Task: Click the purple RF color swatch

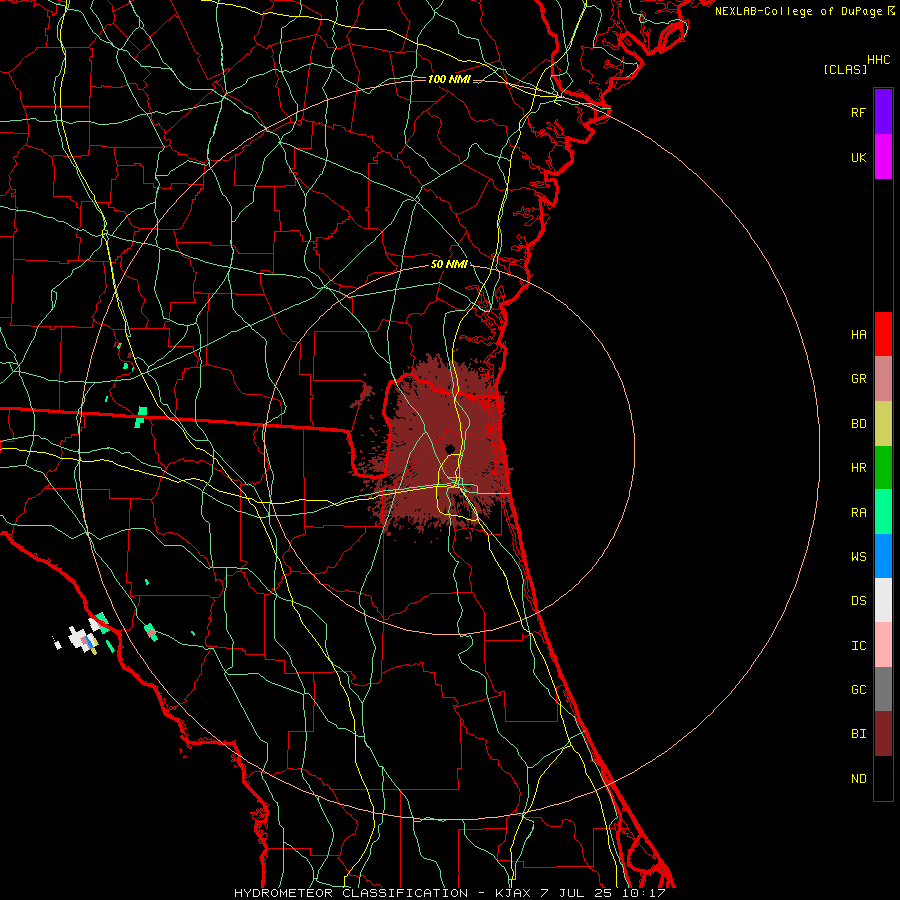Action: point(883,112)
